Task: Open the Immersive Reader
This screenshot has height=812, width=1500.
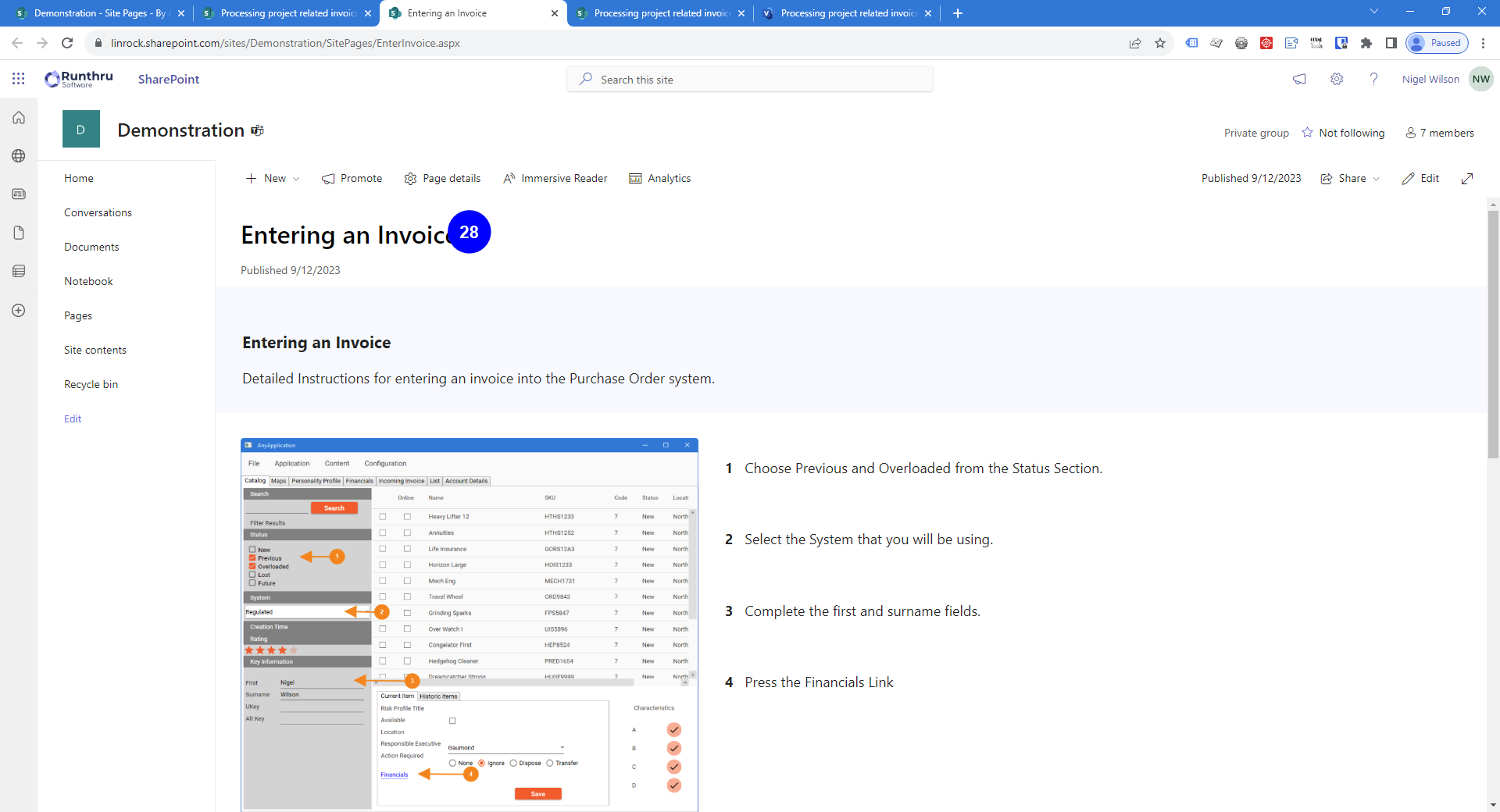Action: point(555,179)
